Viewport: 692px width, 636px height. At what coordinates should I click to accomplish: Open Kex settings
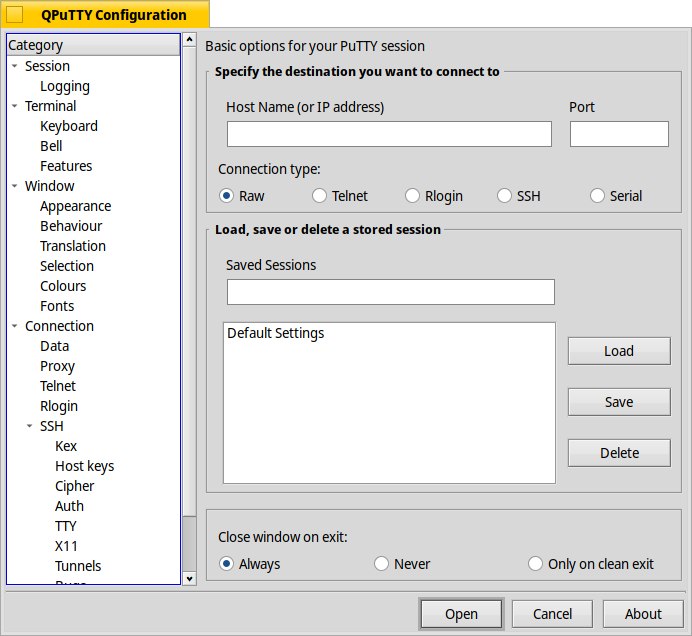(x=66, y=446)
